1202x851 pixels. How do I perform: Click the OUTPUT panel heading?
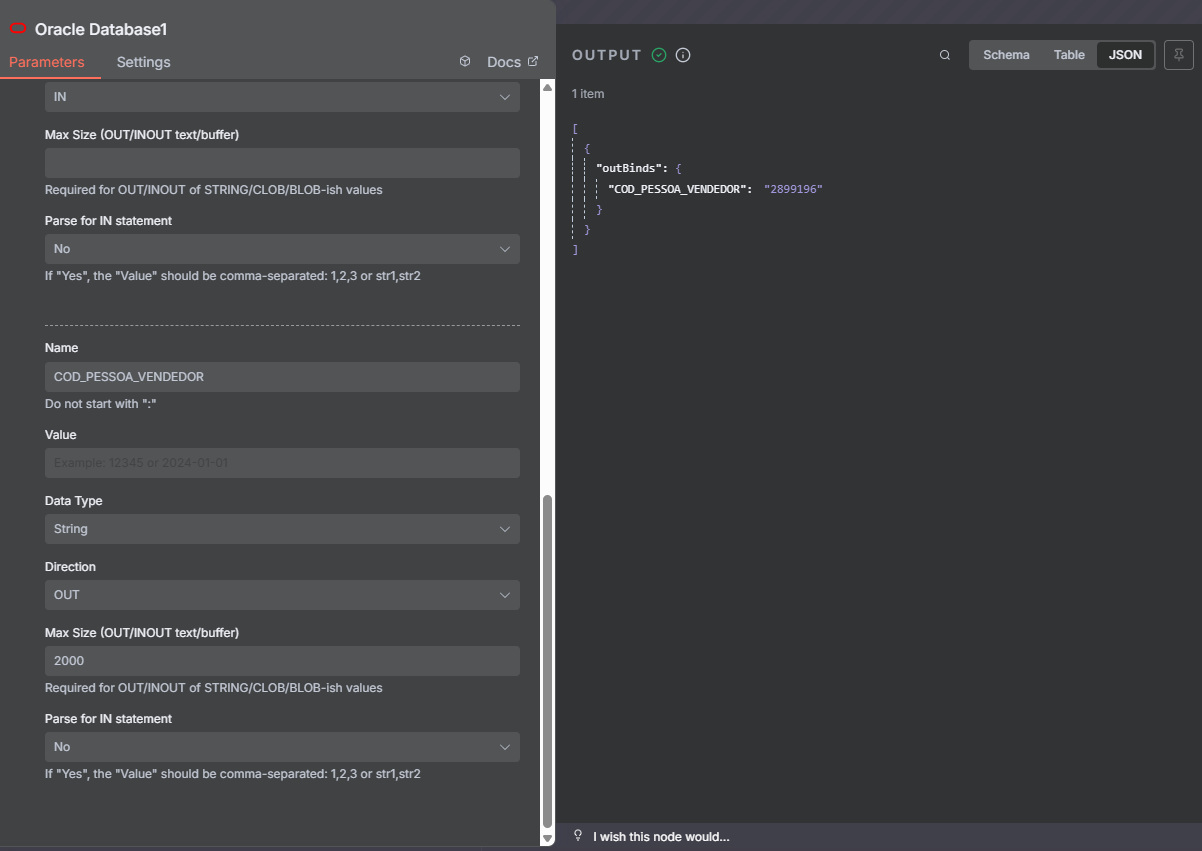point(607,55)
